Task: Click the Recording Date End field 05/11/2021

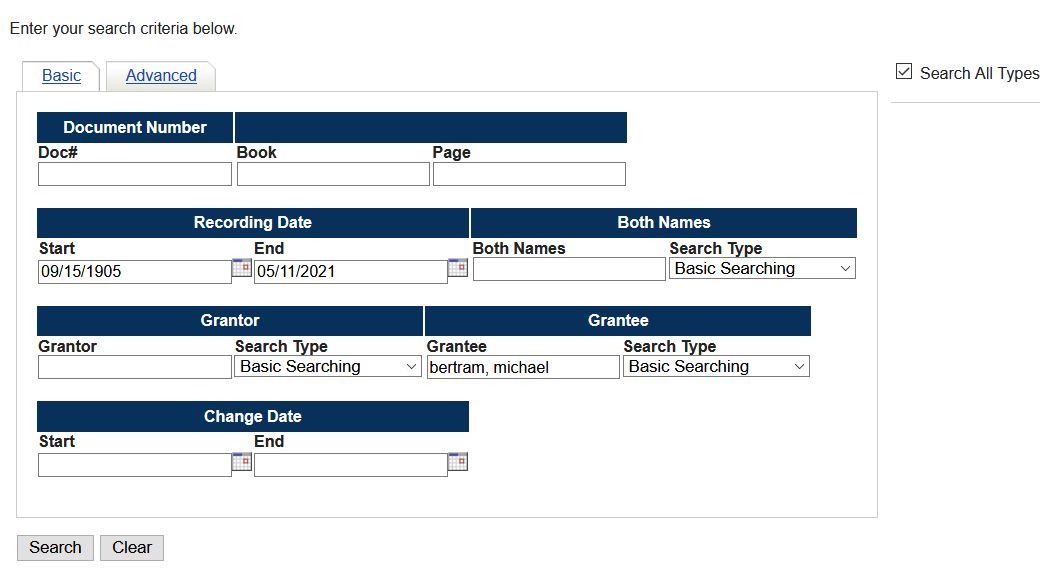Action: pyautogui.click(x=351, y=272)
